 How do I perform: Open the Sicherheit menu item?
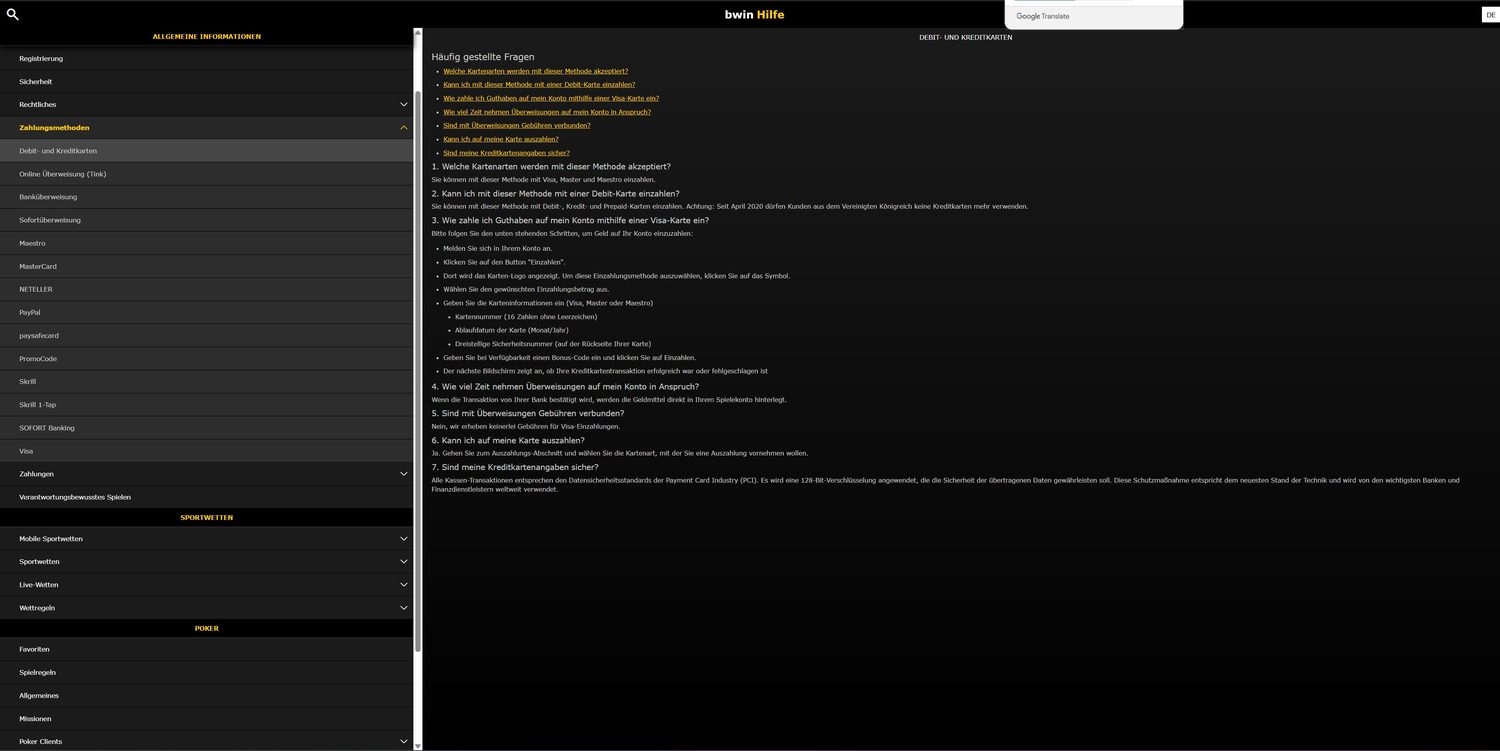click(206, 81)
